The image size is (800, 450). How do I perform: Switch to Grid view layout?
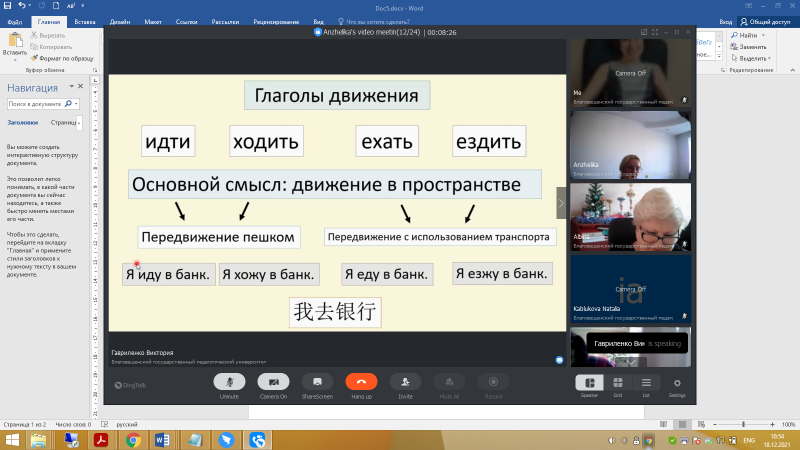tap(618, 382)
